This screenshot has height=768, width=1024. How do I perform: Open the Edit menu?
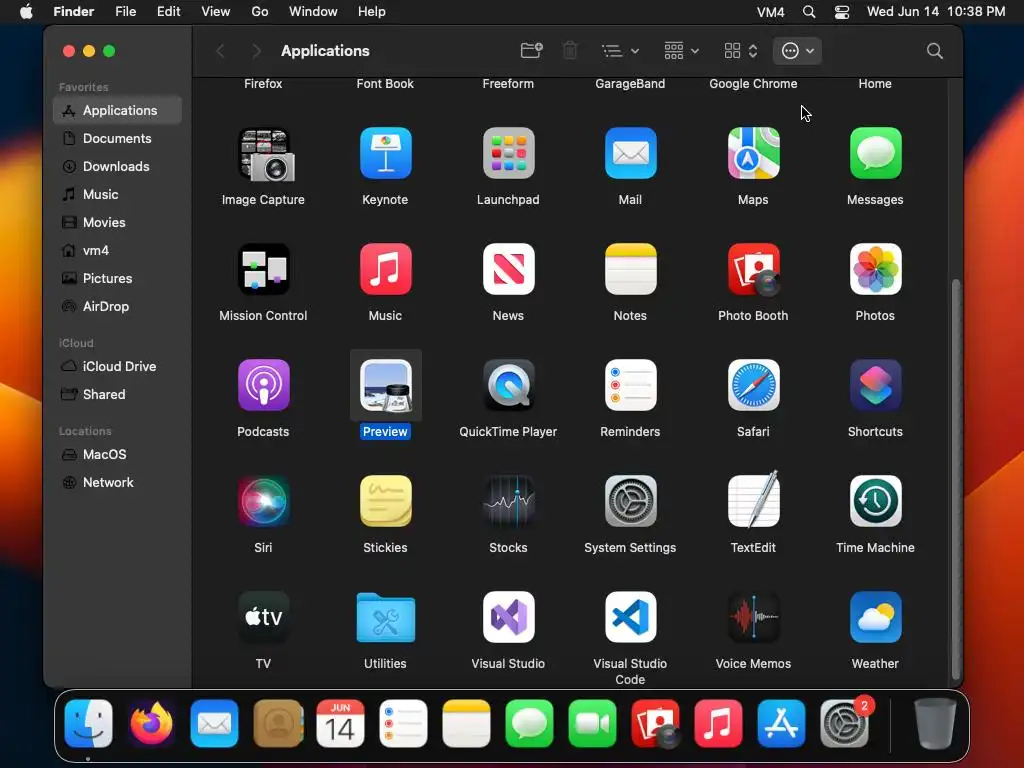coord(168,12)
